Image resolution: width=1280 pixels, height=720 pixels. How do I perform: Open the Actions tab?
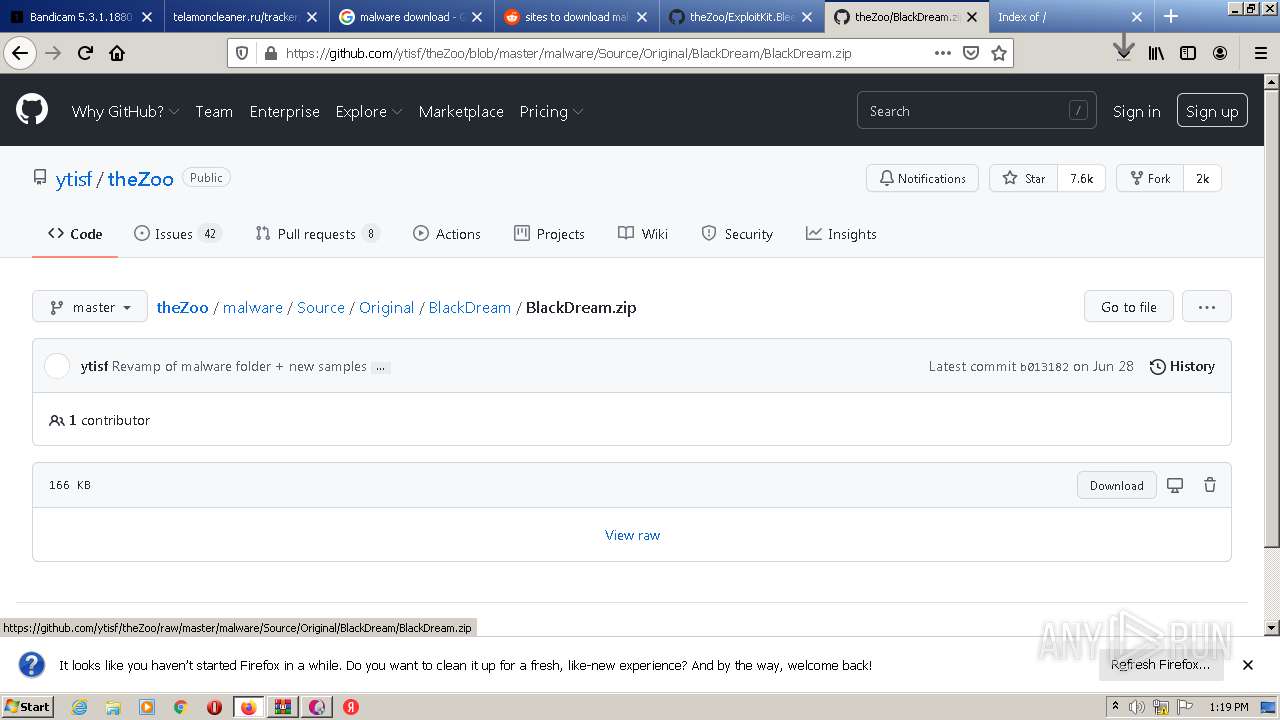[447, 234]
